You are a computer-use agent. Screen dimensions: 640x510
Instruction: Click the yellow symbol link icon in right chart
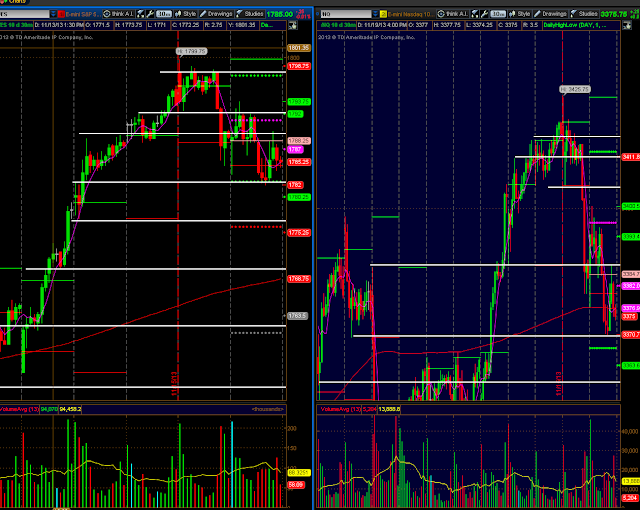tap(383, 14)
